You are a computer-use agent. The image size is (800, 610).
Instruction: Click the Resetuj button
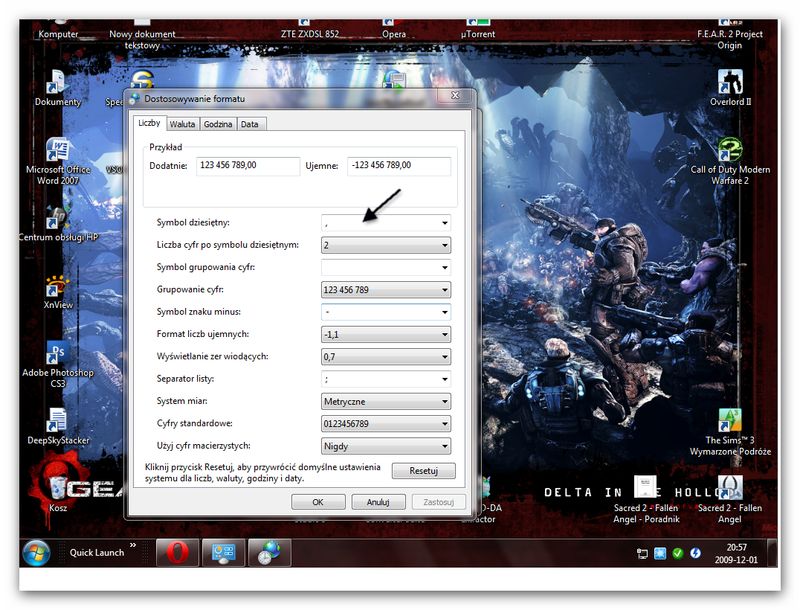tap(423, 471)
